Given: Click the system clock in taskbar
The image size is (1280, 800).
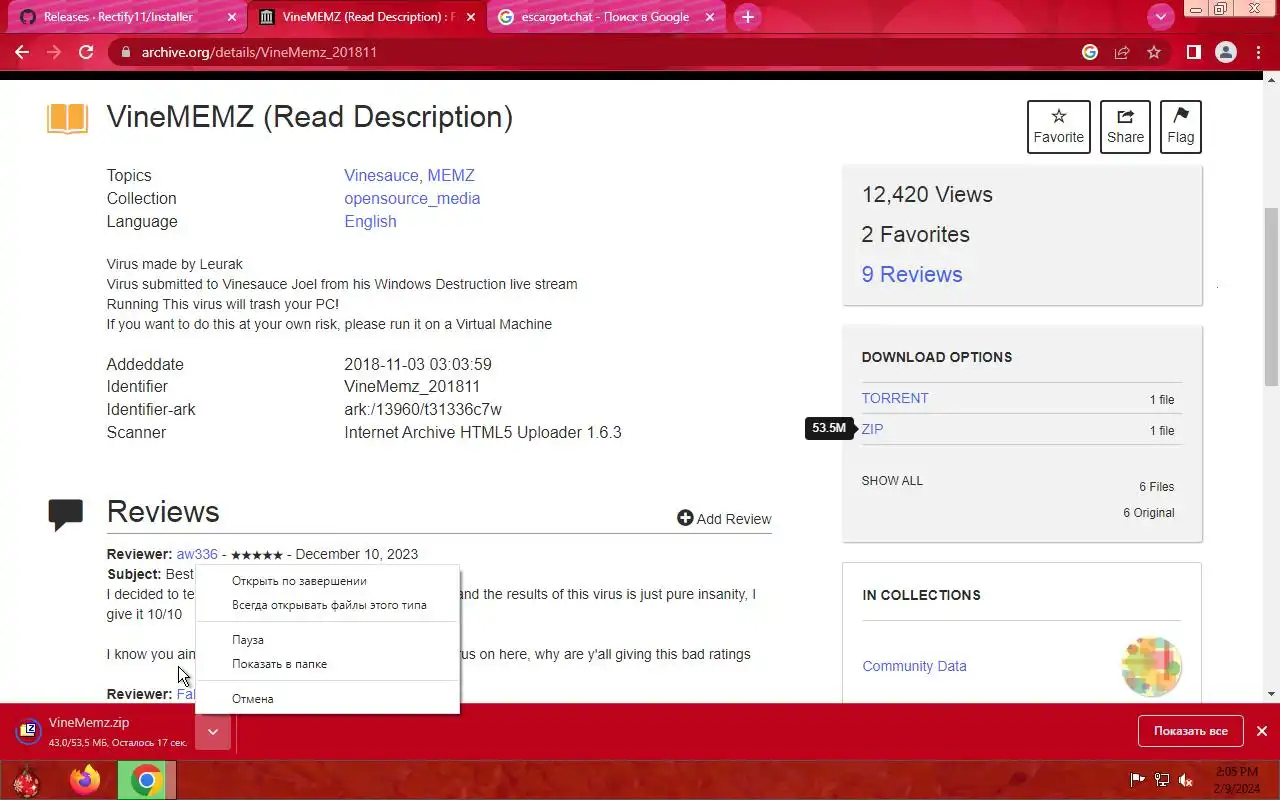Looking at the screenshot, I should pos(1236,780).
